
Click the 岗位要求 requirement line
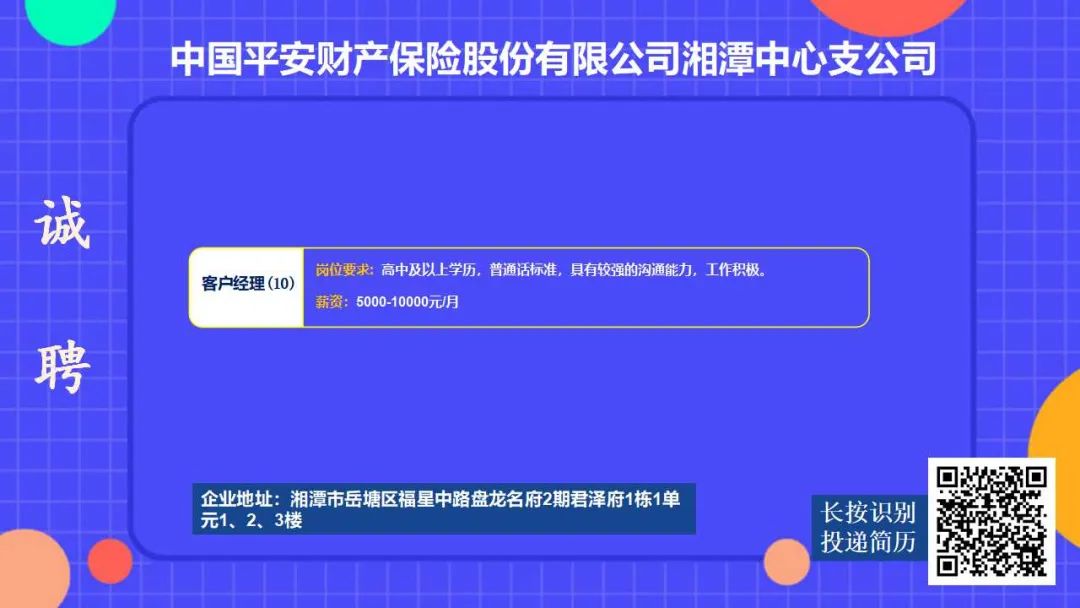point(541,269)
